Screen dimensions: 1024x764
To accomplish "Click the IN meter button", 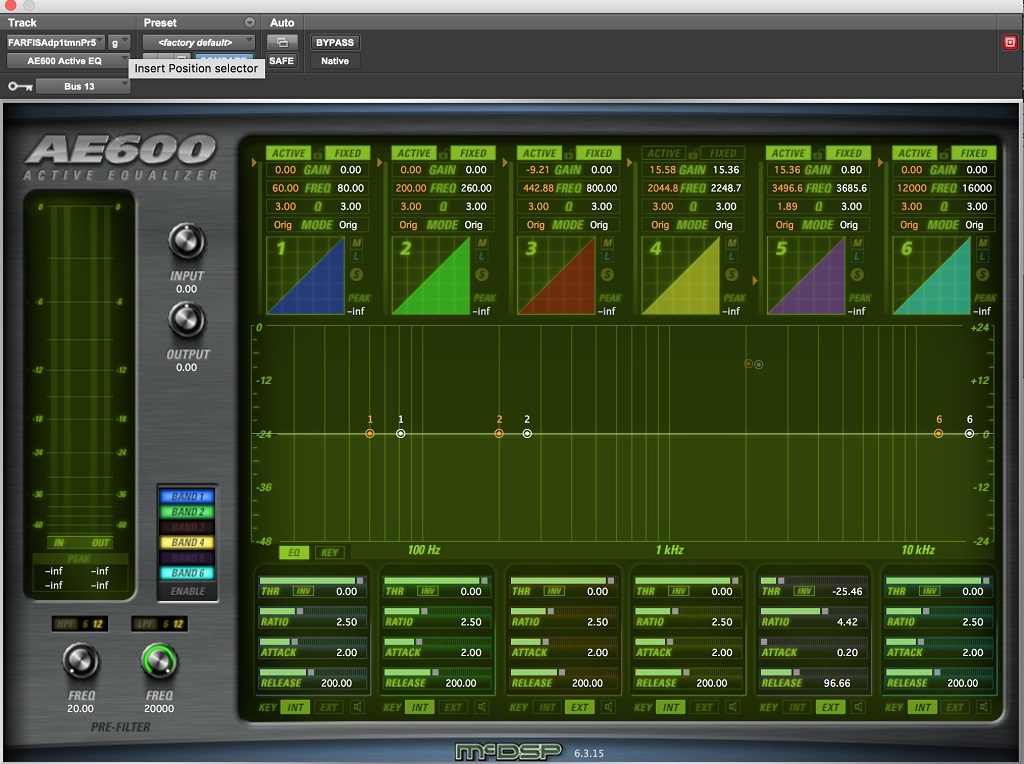I will [59, 543].
